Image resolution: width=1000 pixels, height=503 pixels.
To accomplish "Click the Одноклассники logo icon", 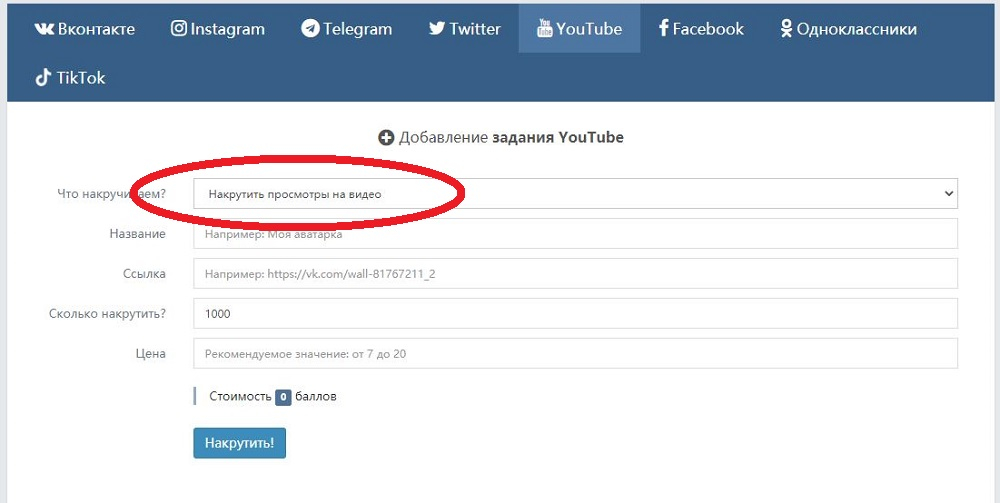I will click(x=786, y=29).
